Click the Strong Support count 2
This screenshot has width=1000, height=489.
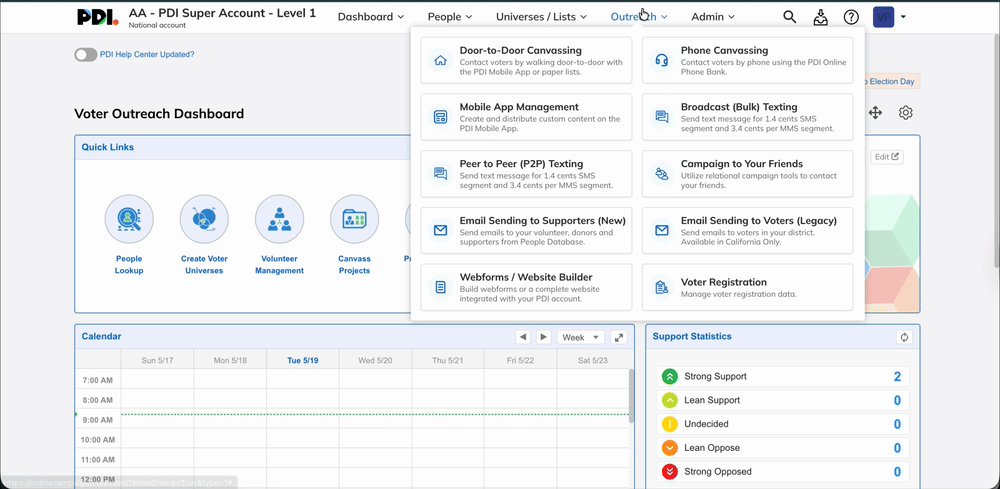coord(897,376)
